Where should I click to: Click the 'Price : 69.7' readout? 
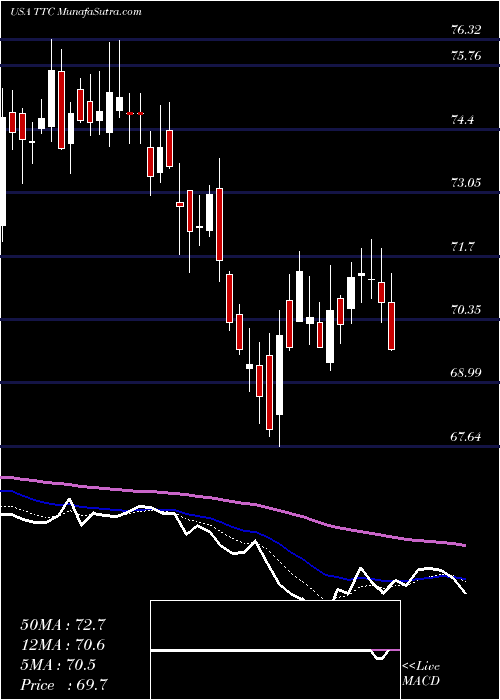tap(63, 685)
